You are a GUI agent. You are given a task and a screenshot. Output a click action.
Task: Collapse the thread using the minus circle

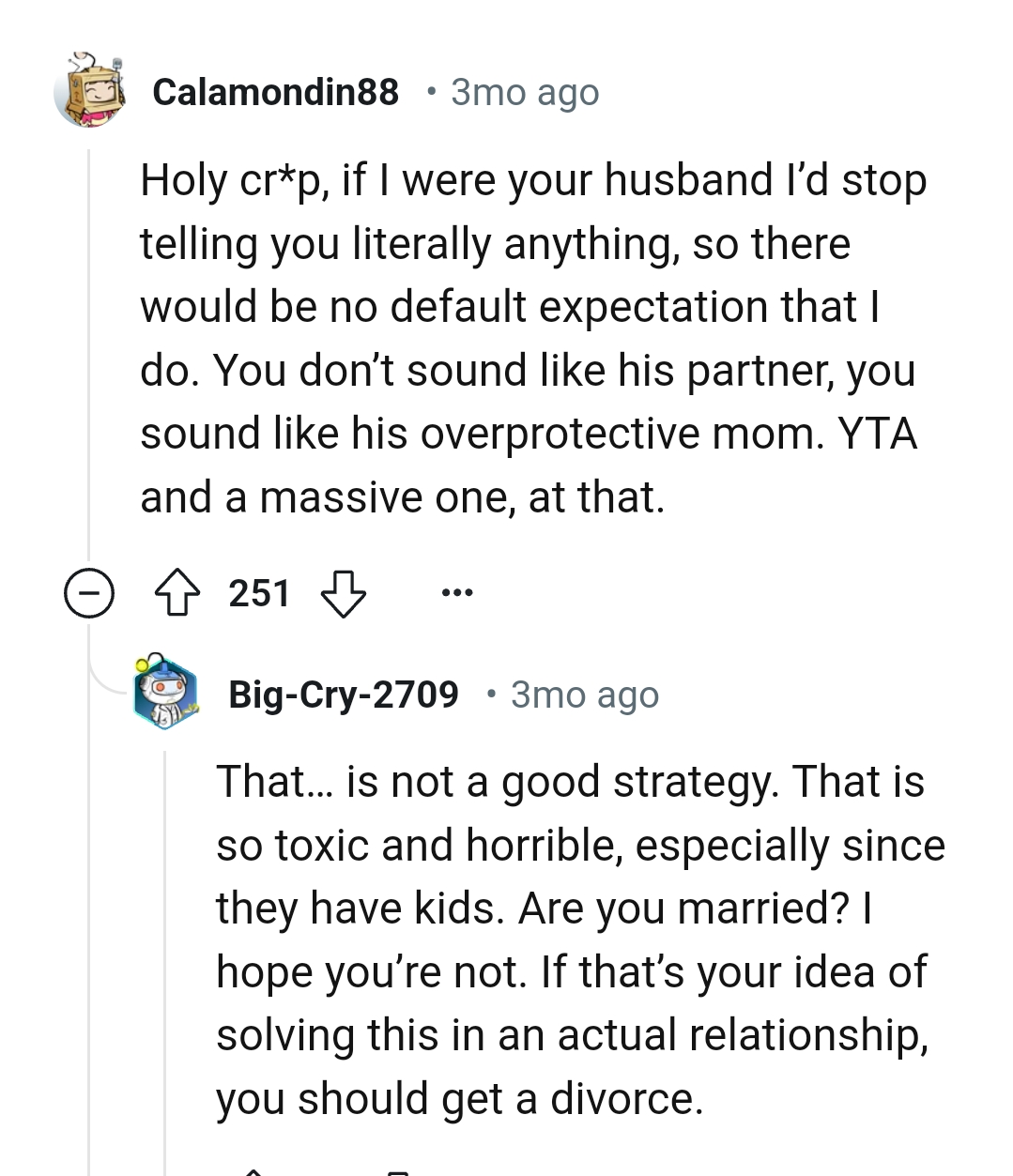pyautogui.click(x=89, y=592)
